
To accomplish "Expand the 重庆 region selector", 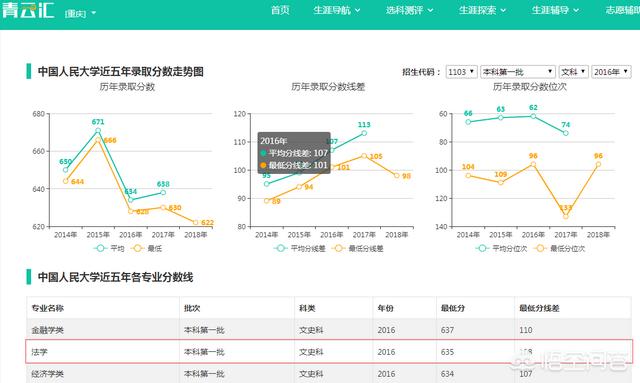I will 80,13.
